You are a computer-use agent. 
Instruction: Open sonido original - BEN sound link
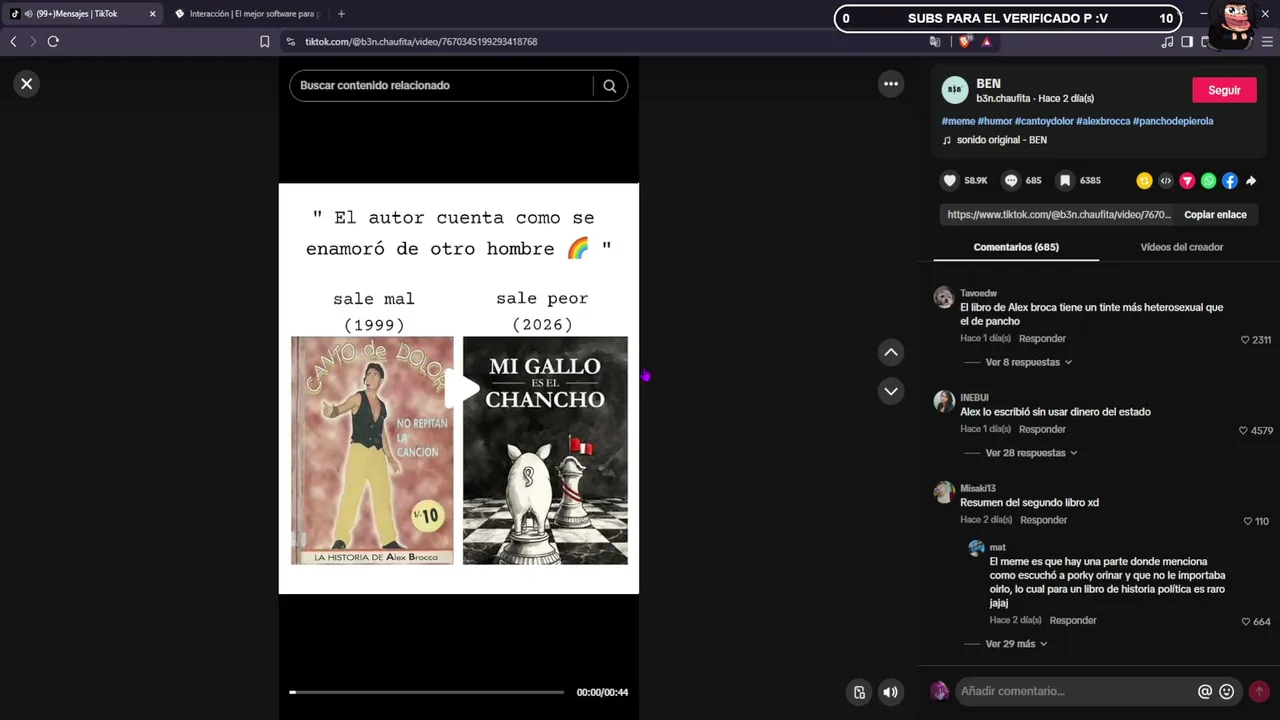point(1001,140)
